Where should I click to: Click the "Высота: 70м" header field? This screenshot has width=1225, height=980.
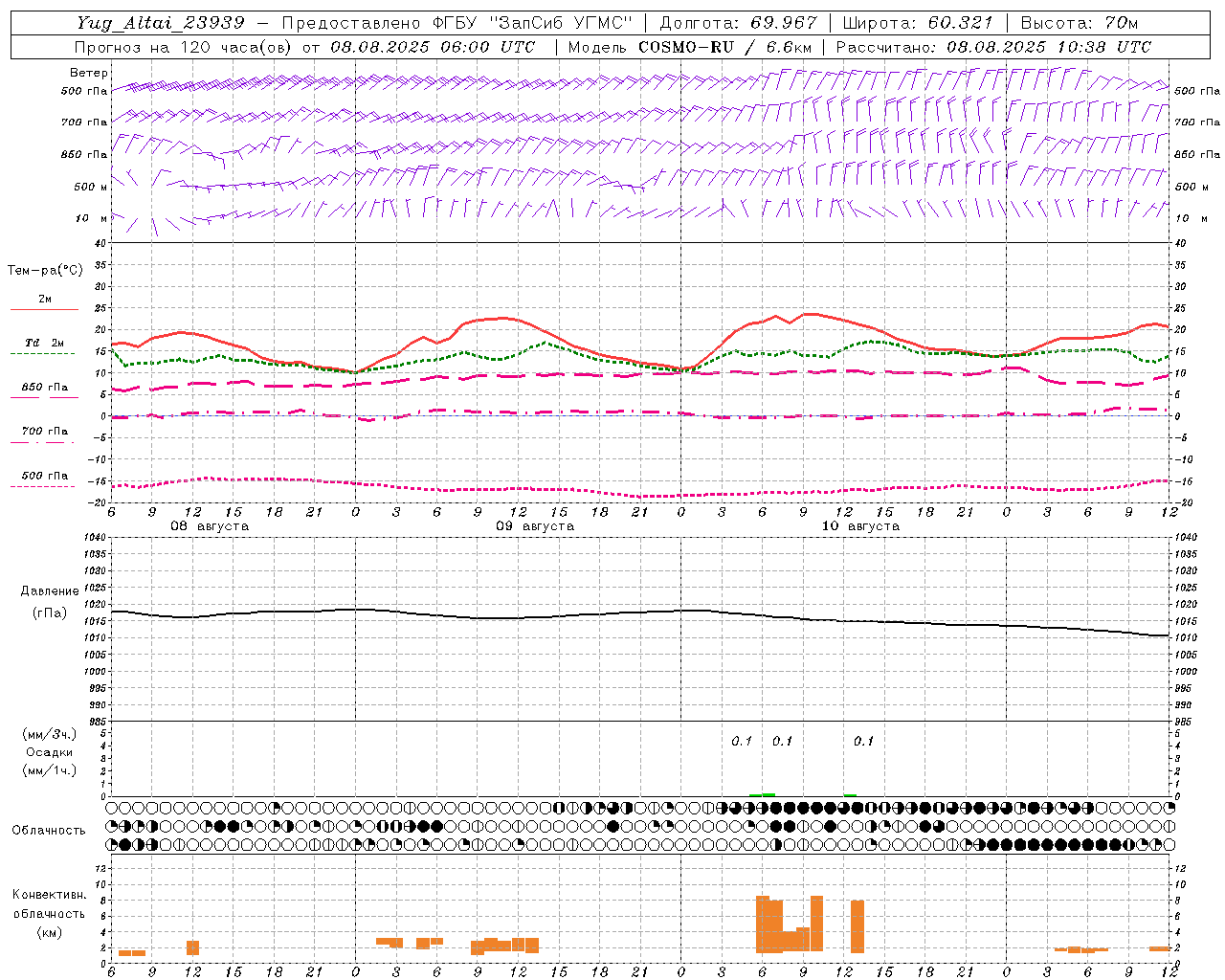click(x=1080, y=23)
